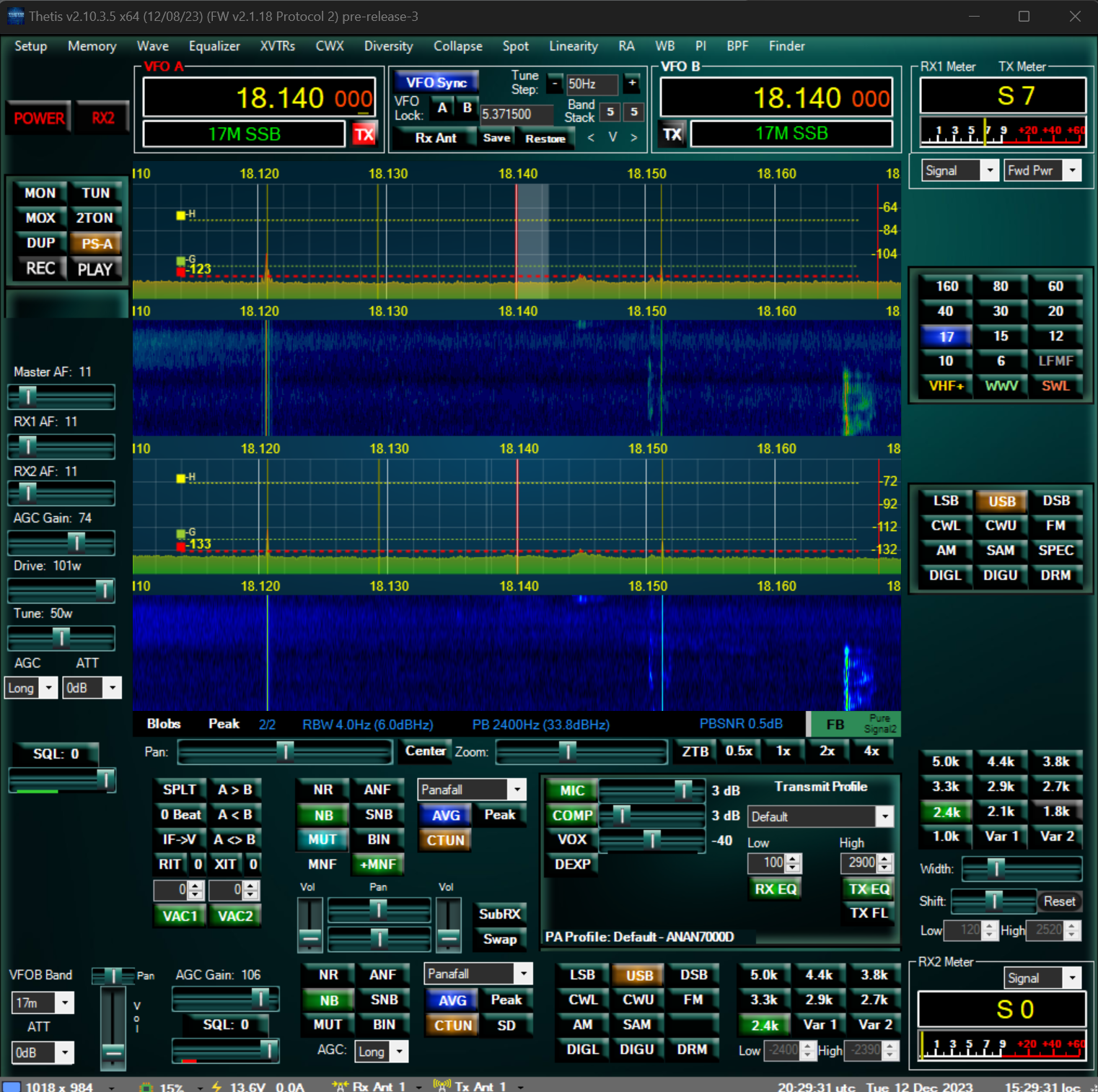Lock VFO A with the A button
1098x1092 pixels.
(x=443, y=108)
